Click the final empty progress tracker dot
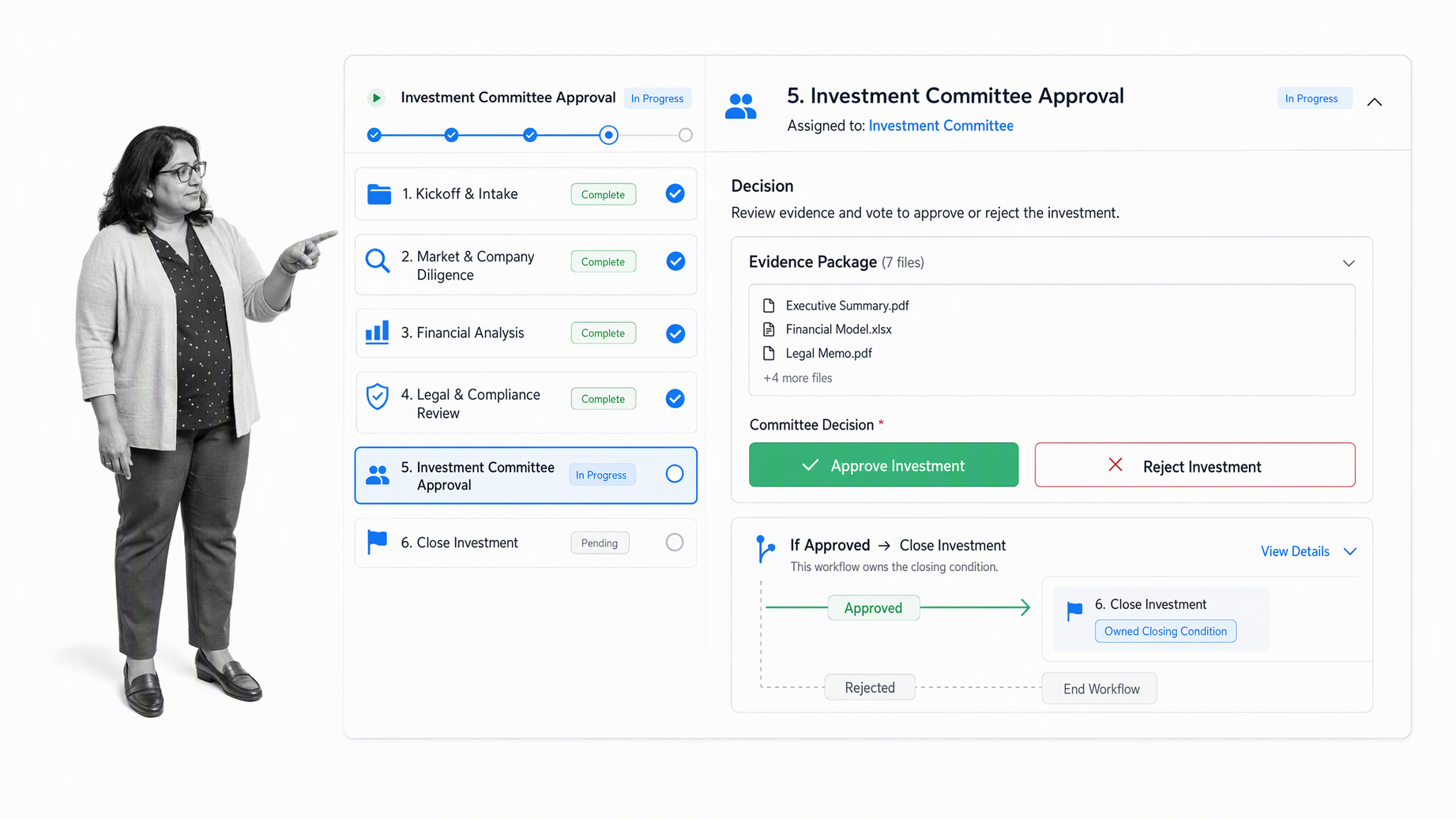 pyautogui.click(x=686, y=135)
